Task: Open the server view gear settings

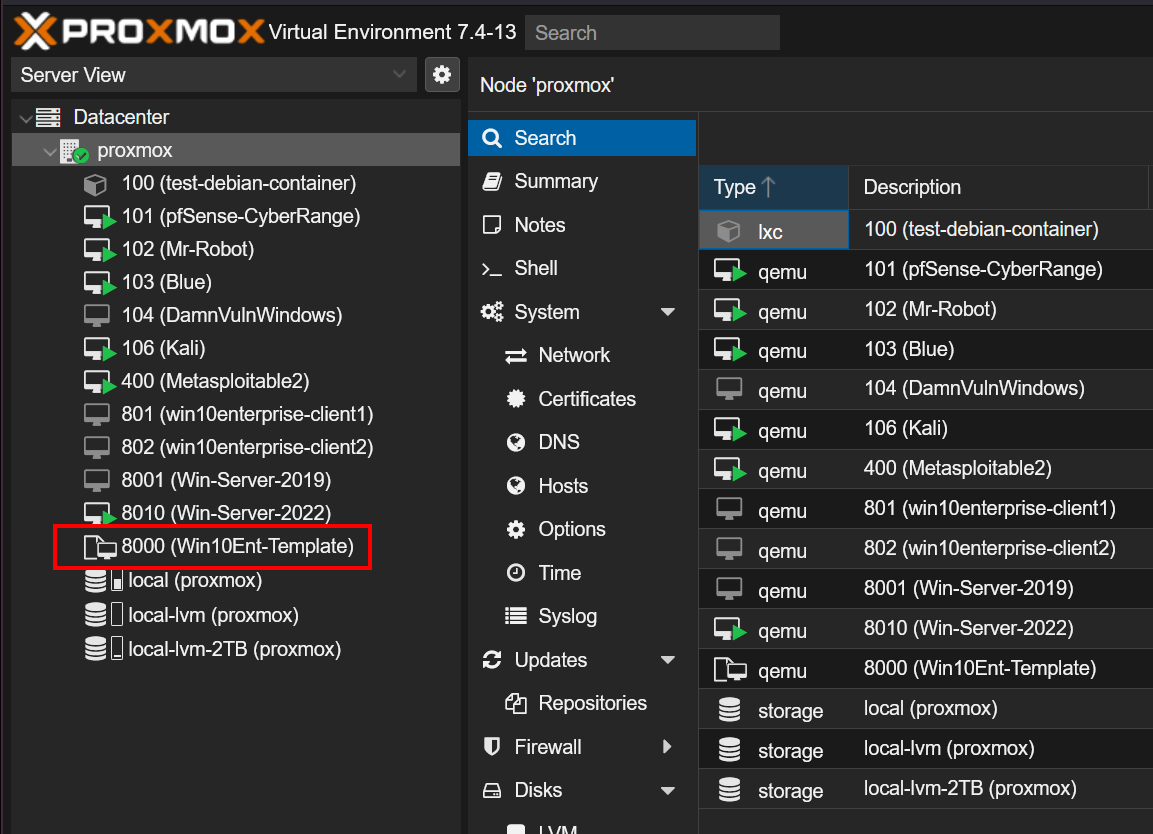Action: pos(441,74)
